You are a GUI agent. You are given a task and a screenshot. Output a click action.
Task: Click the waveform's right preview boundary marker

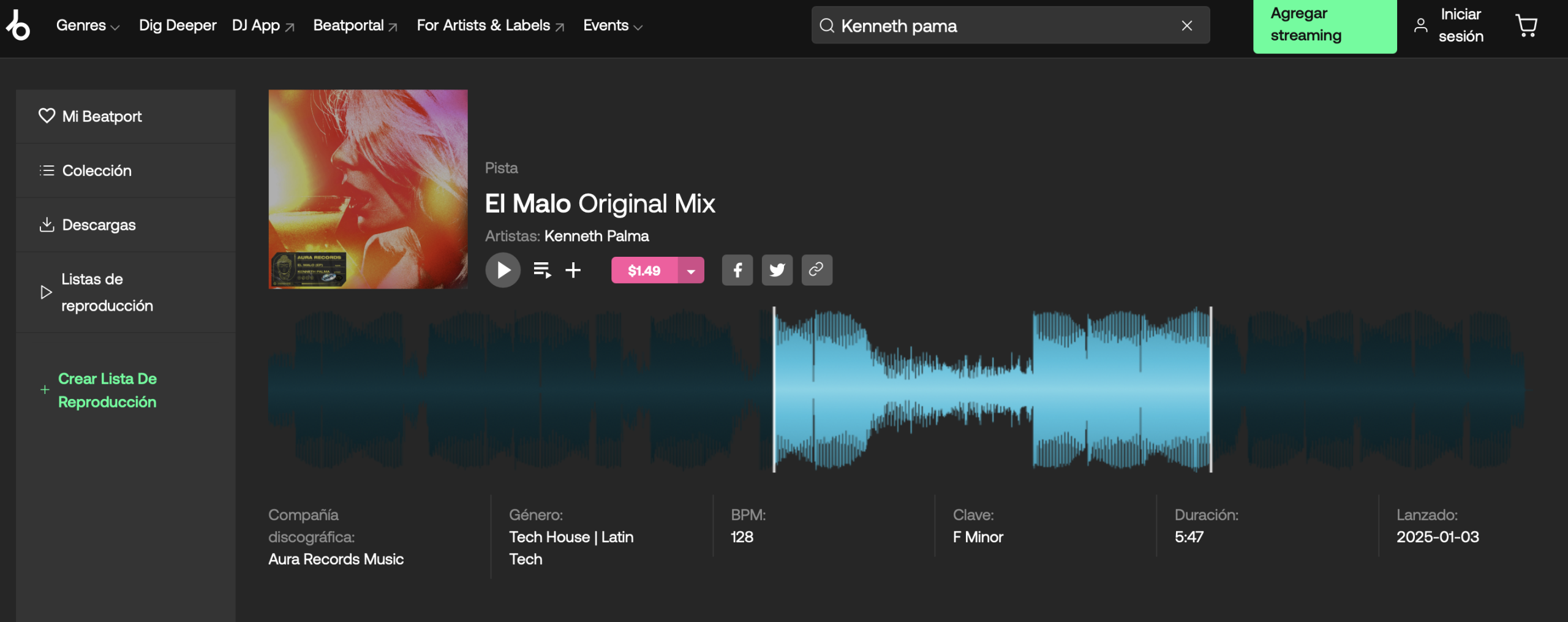click(1211, 390)
